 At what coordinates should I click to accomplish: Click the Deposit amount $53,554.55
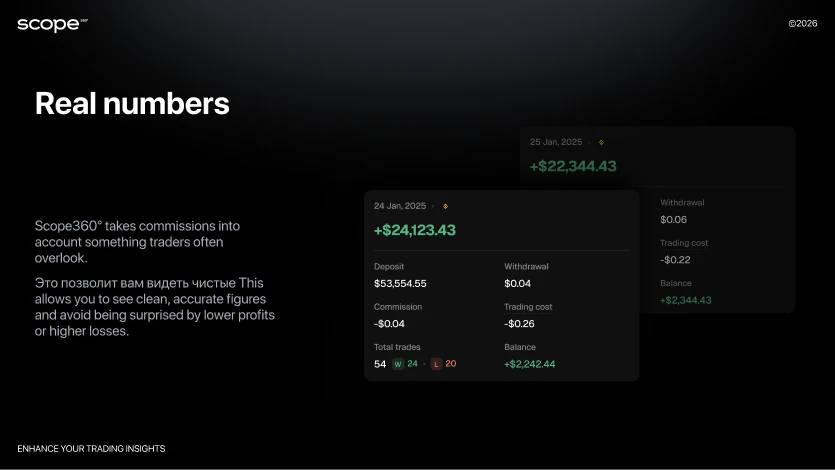[400, 283]
